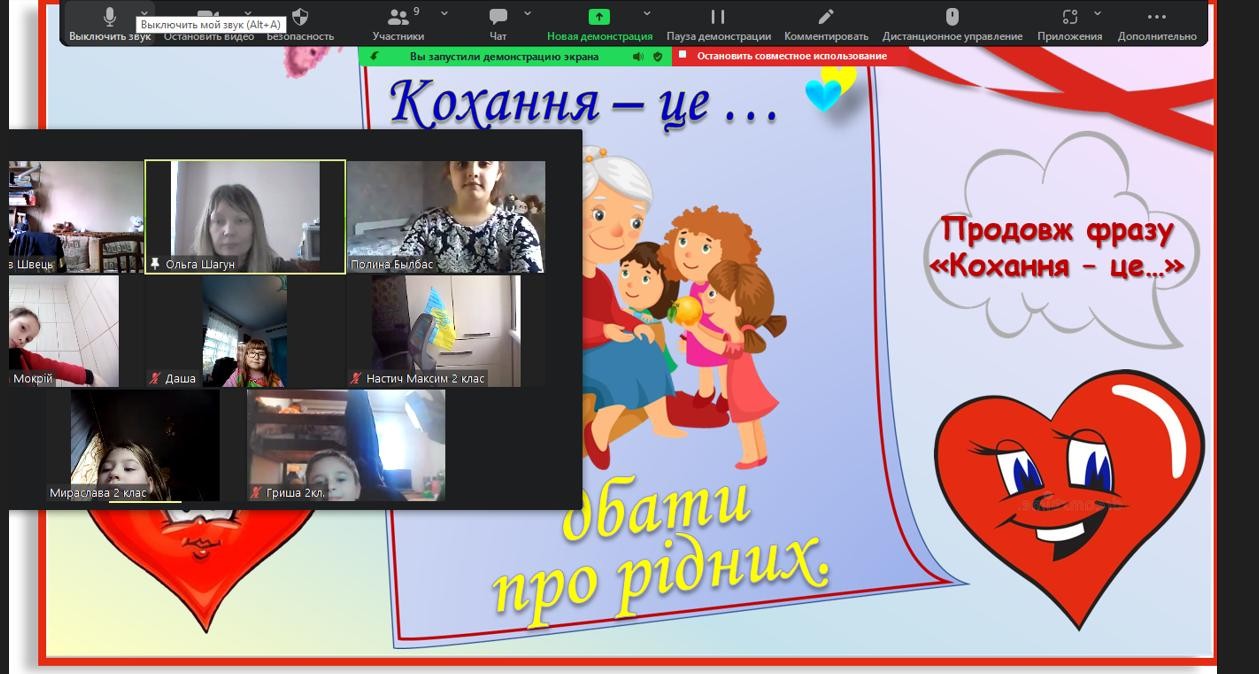Start a new share via Новая демонстрация
1259x674 pixels.
[599, 18]
